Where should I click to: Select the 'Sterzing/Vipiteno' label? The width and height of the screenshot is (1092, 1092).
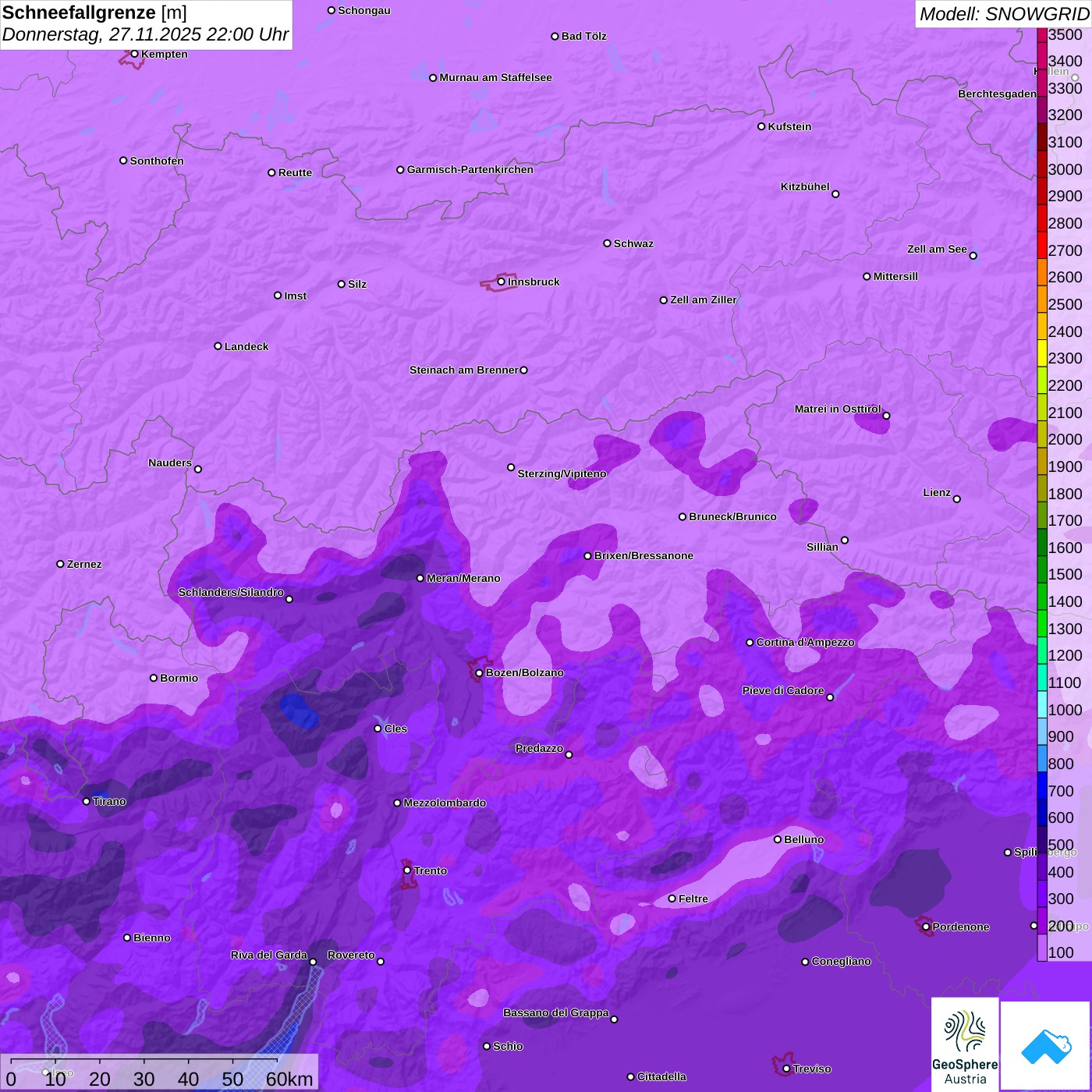(562, 473)
